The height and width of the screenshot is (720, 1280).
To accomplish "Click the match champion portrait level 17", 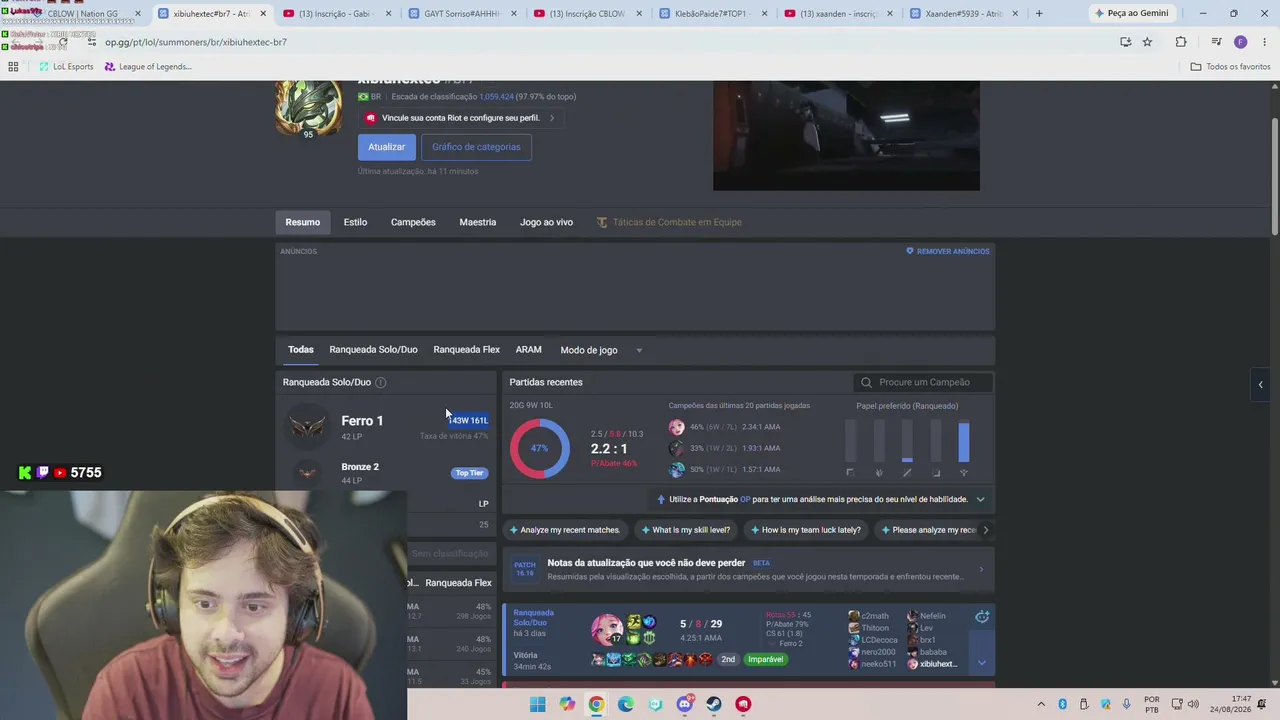I will click(607, 629).
